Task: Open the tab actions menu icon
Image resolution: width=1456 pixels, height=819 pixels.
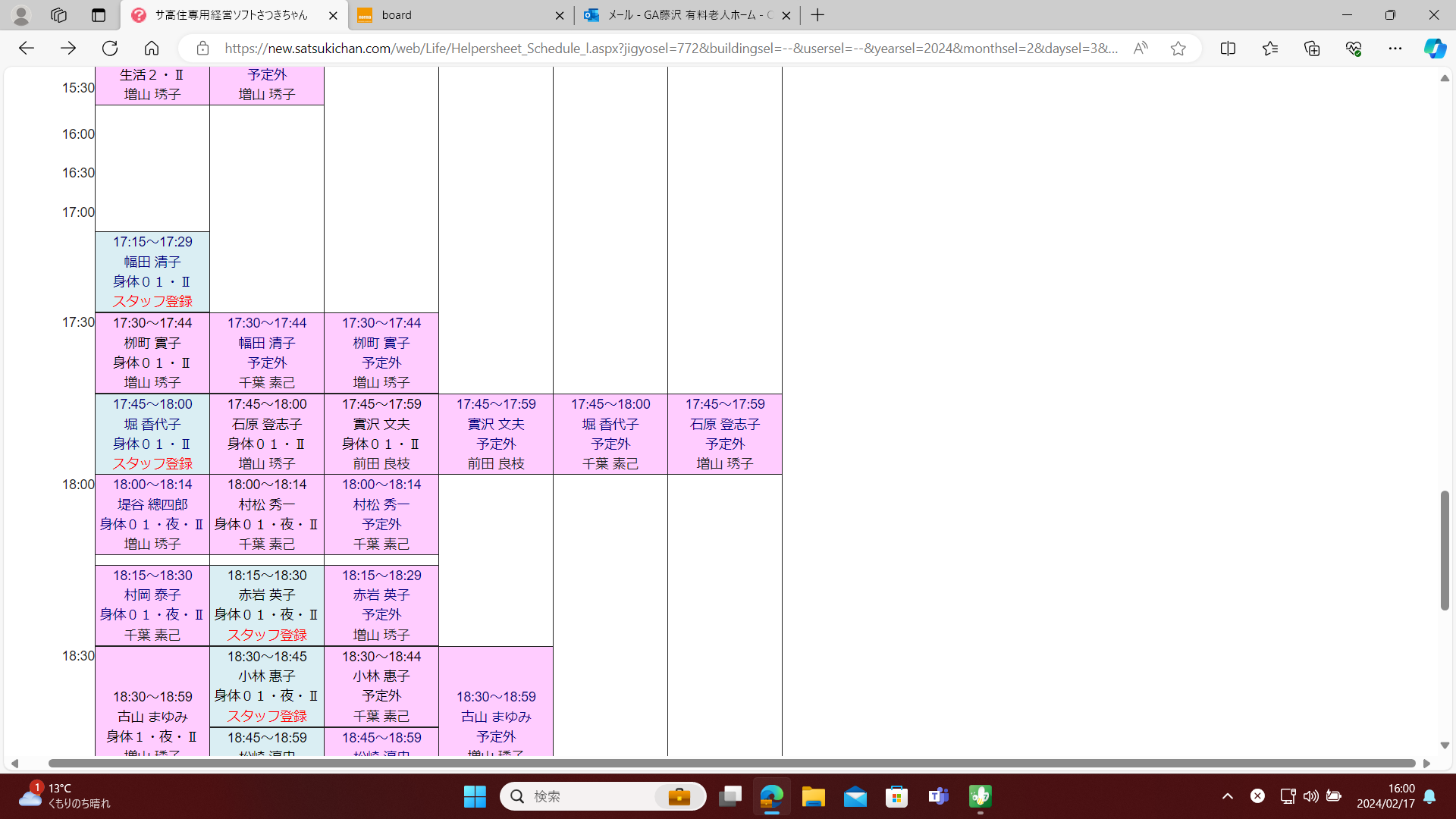Action: click(x=99, y=15)
